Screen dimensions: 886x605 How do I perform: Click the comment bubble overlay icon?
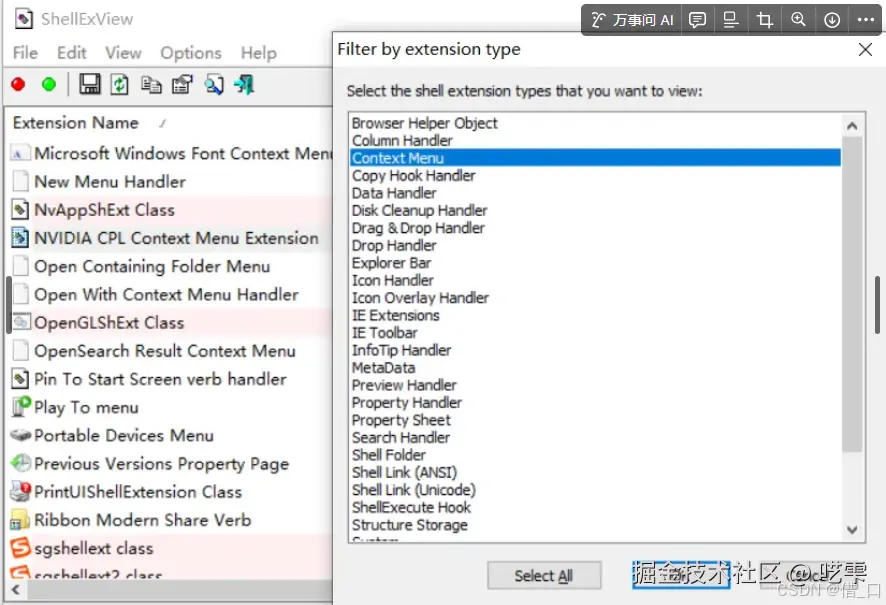697,20
